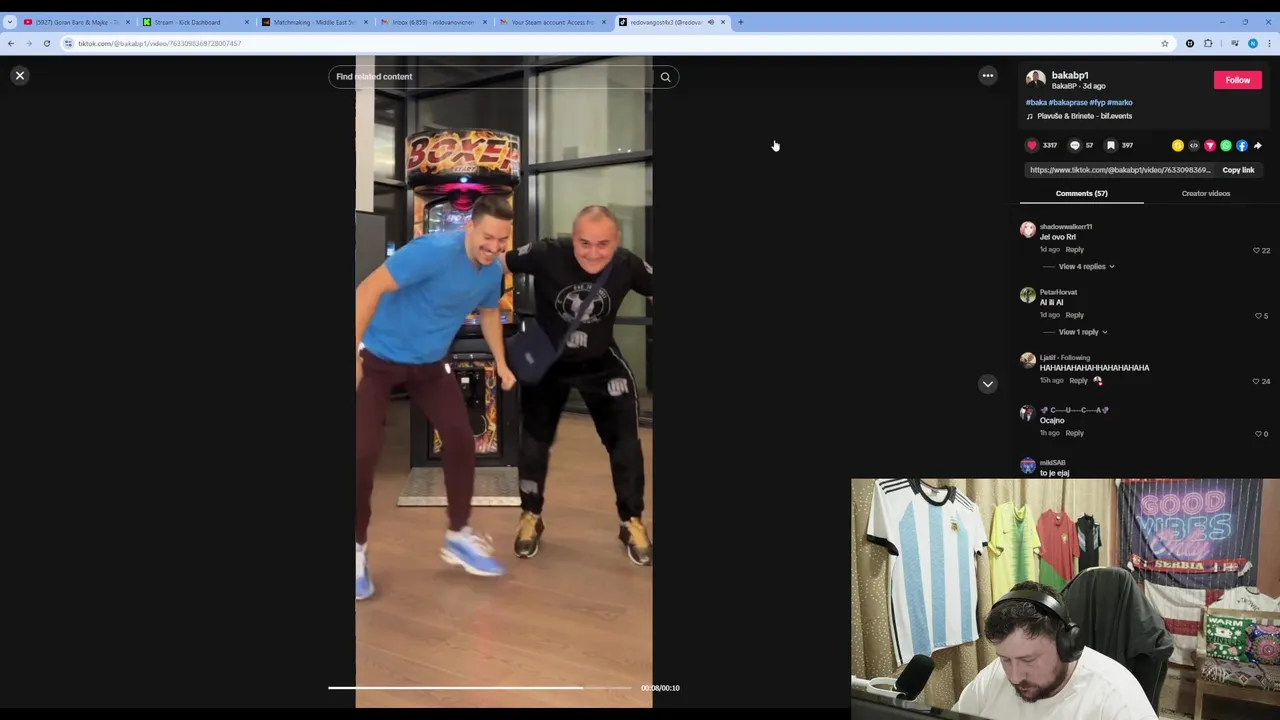Image resolution: width=1280 pixels, height=720 pixels.
Task: Select the Comments (57) tab
Action: click(x=1081, y=193)
